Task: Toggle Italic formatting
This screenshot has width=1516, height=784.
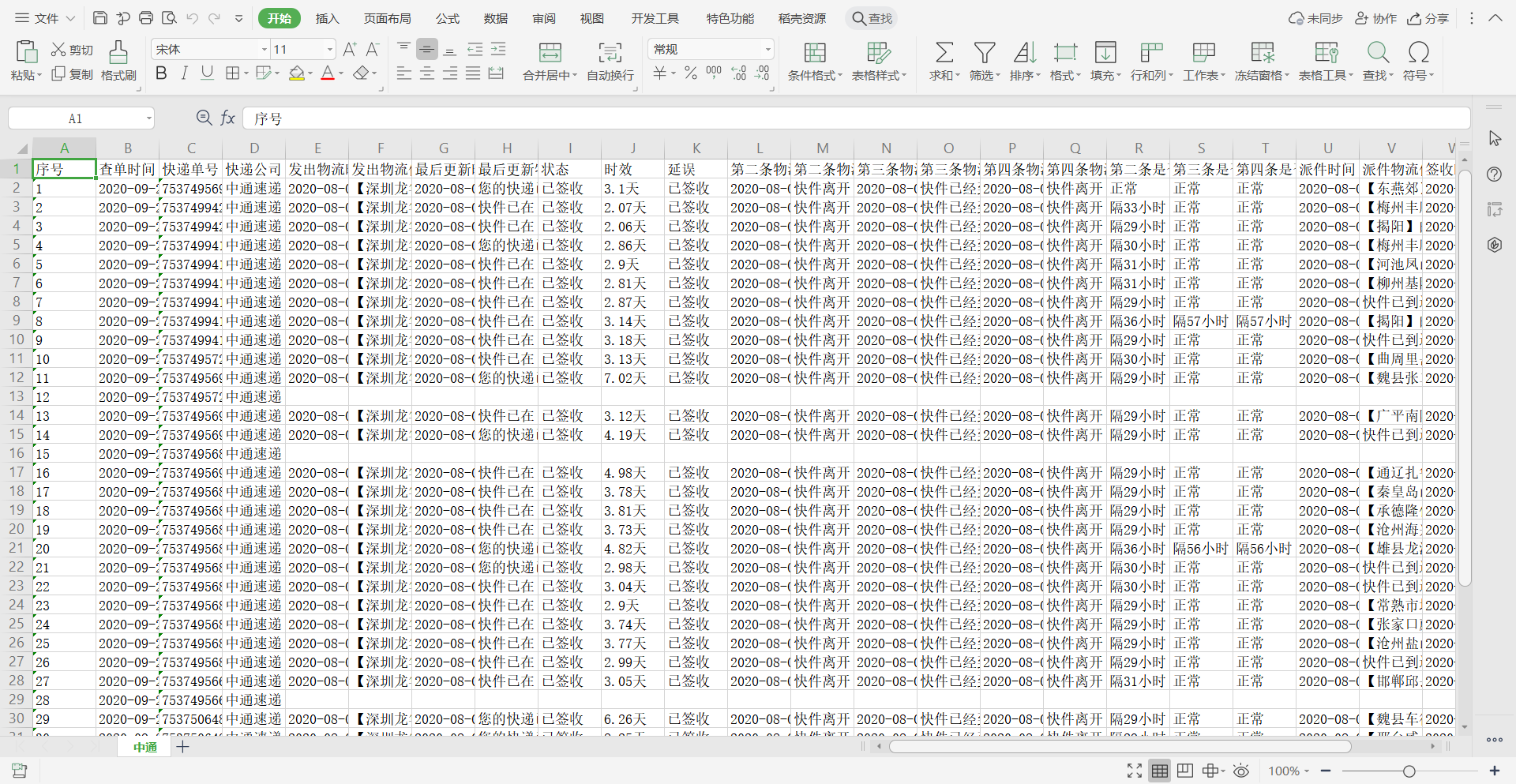Action: tap(184, 73)
